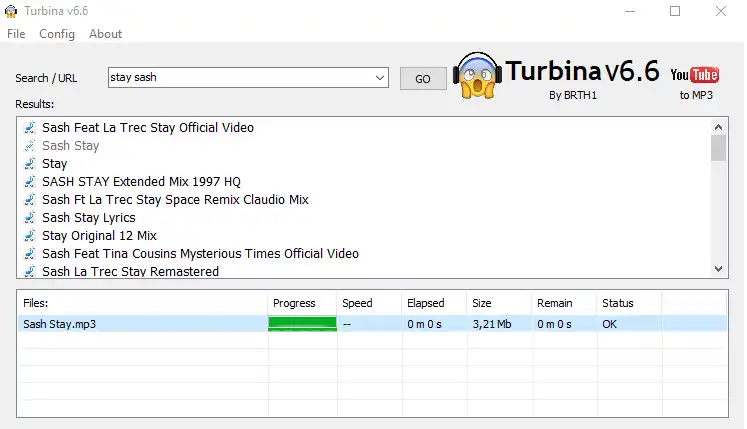747x429 pixels.
Task: Select result Sash Feat La Trec Stay Official Video
Action: point(148,128)
